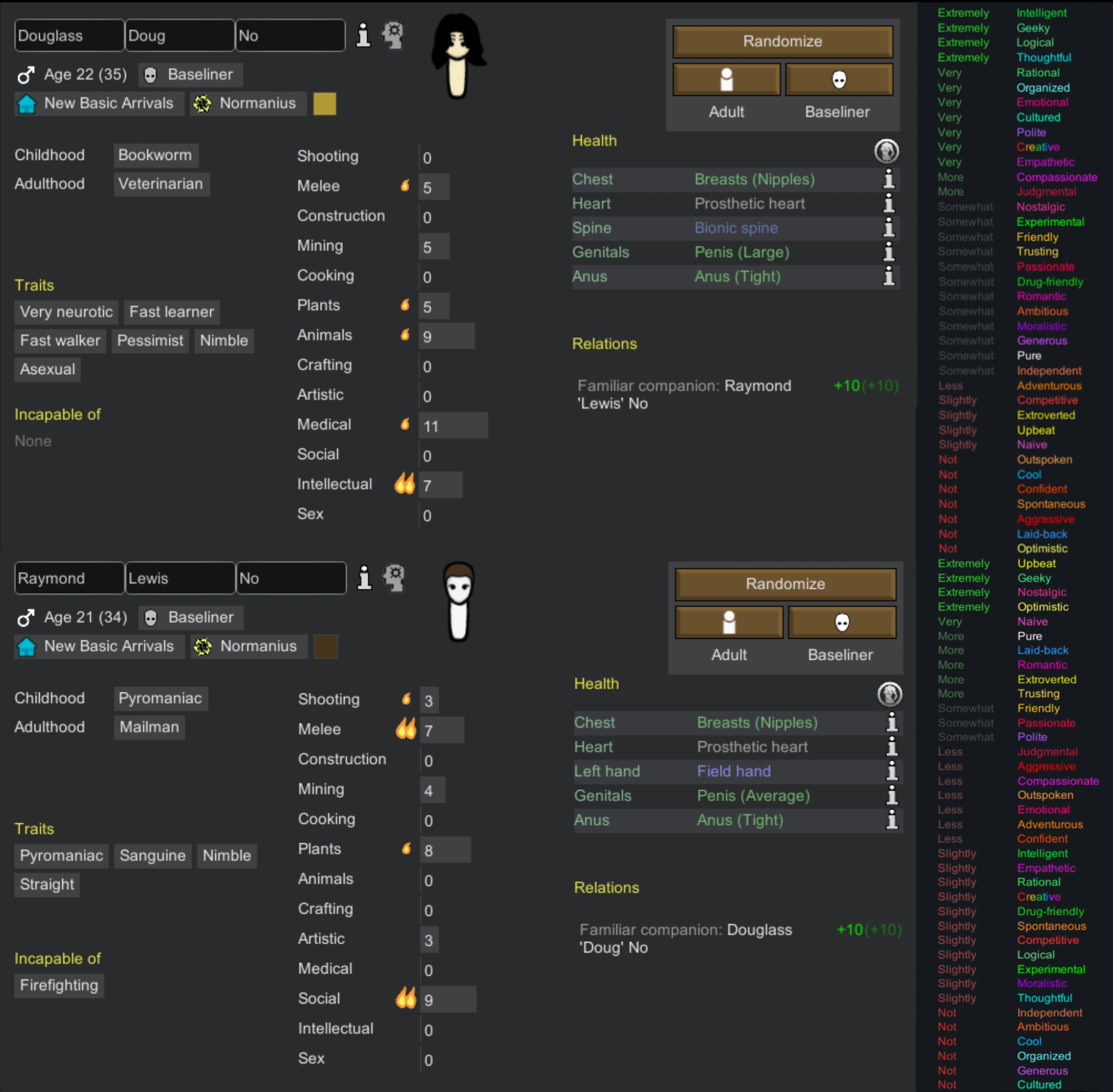Click info icon for Douglass's Bionic spine
Viewport: 1113px width, 1092px height.
coord(888,228)
